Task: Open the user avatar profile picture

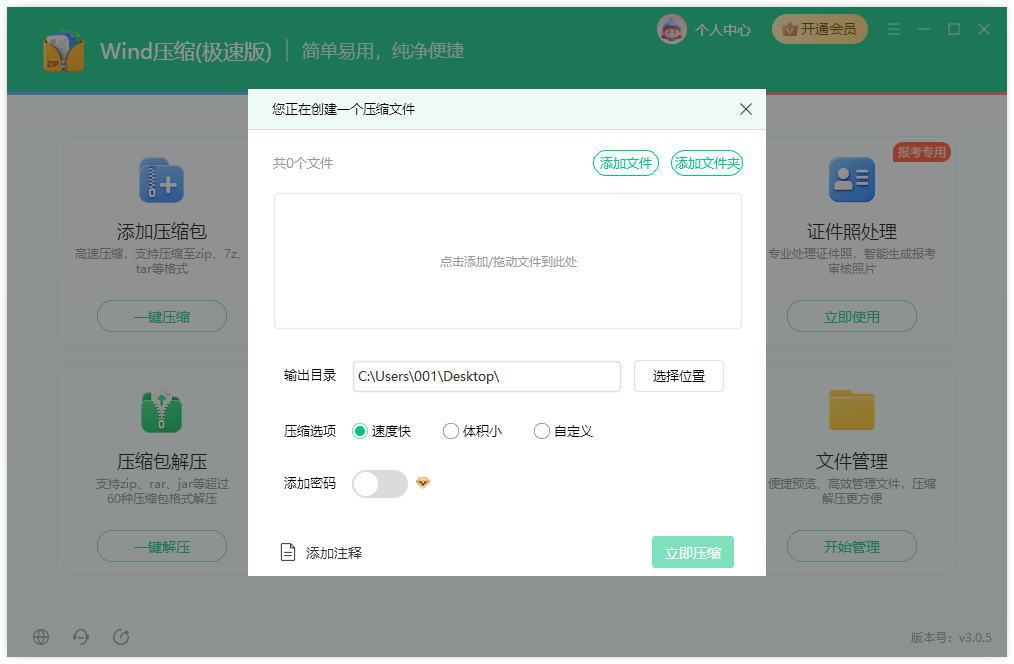Action: pyautogui.click(x=672, y=29)
